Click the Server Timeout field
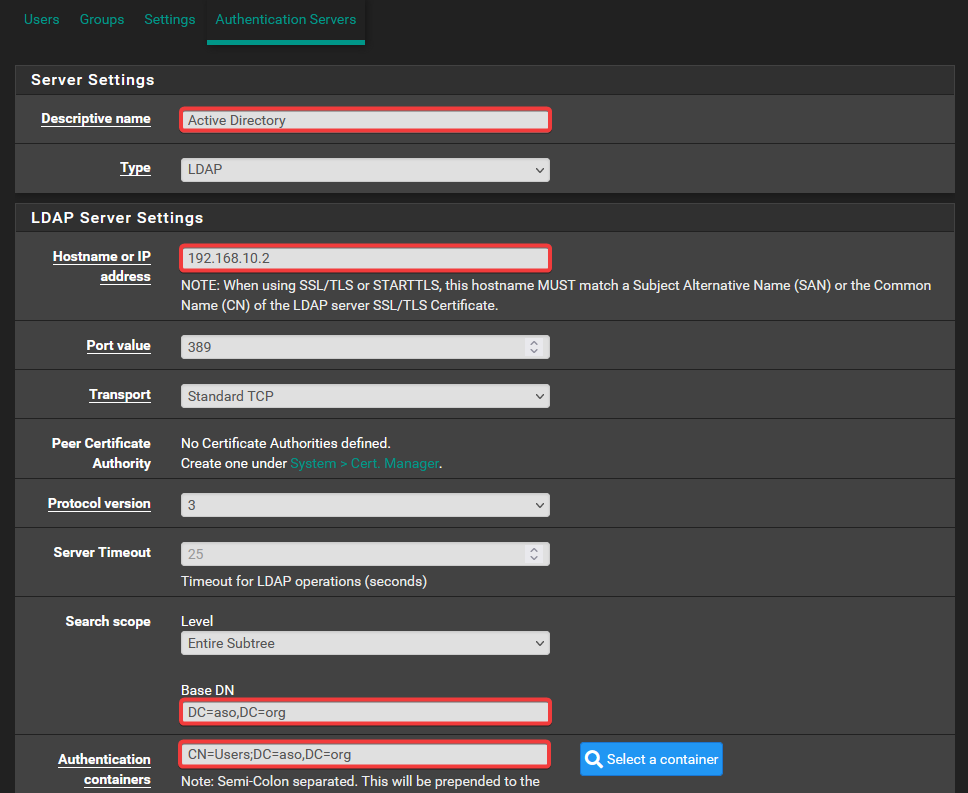Image resolution: width=968 pixels, height=793 pixels. [x=350, y=554]
